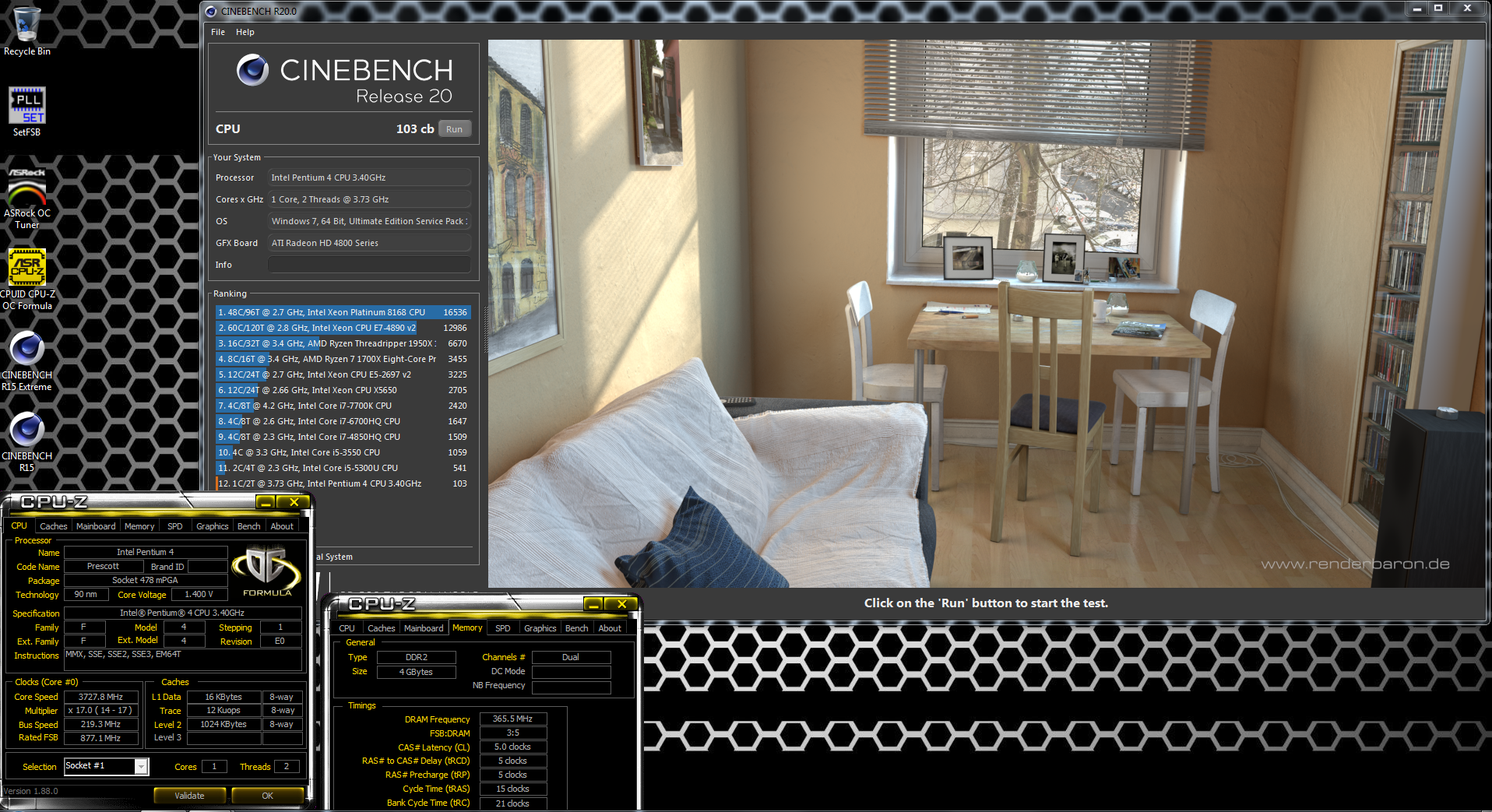Select ranking entry Xeon CPU E5-2697 v2
Image resolution: width=1492 pixels, height=812 pixels.
click(x=343, y=374)
